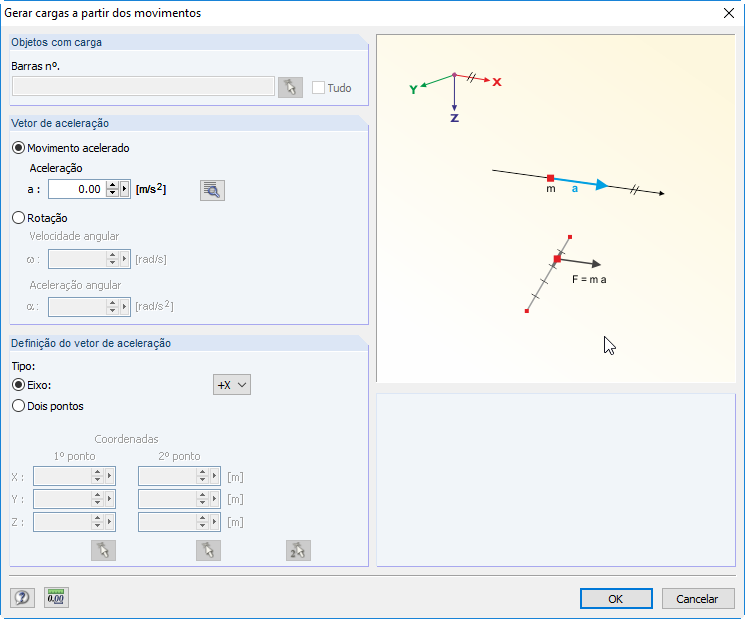Click the pick 1º ponto cursor icon

[104, 551]
